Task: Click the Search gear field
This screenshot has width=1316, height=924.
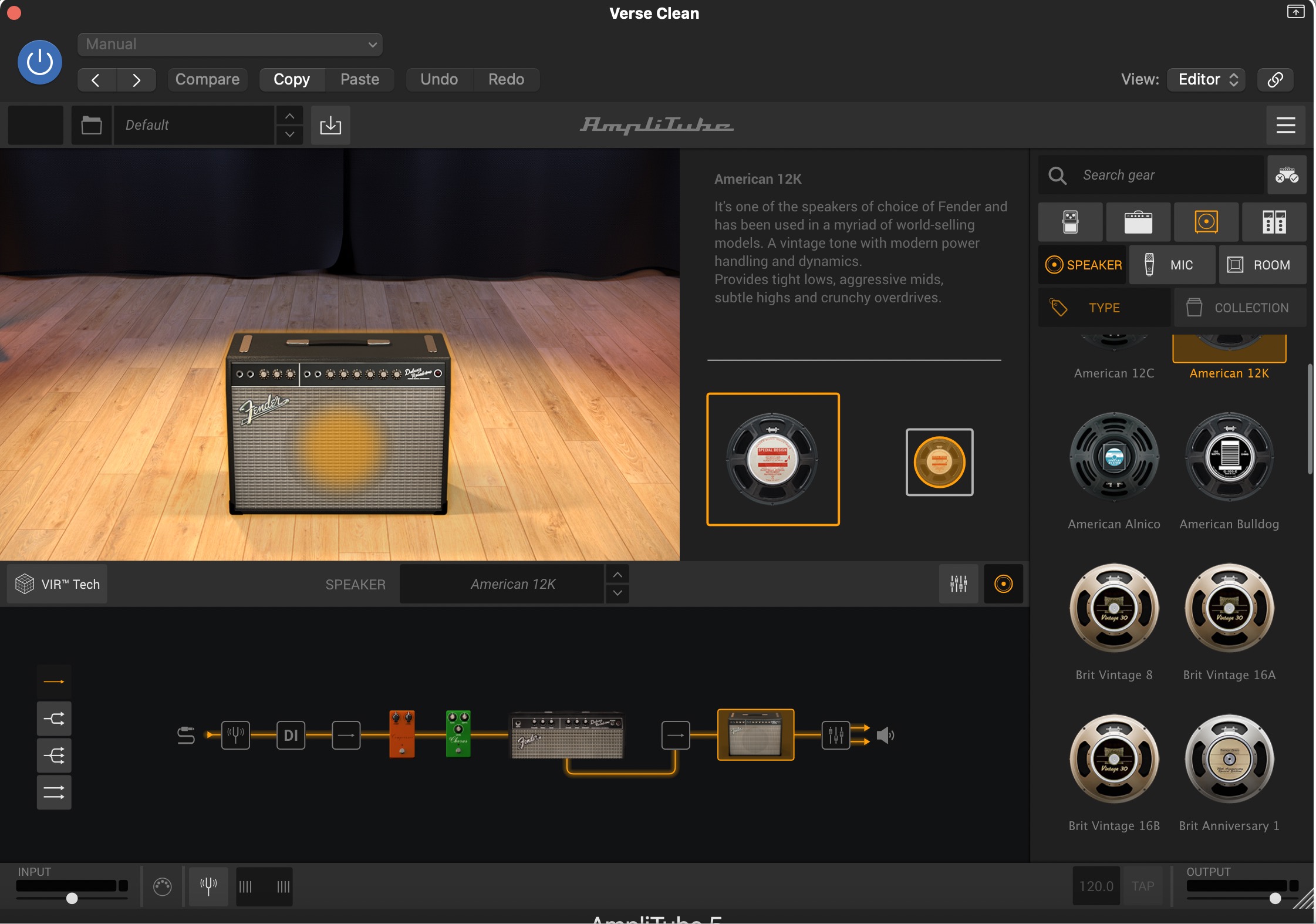Action: tap(1150, 175)
